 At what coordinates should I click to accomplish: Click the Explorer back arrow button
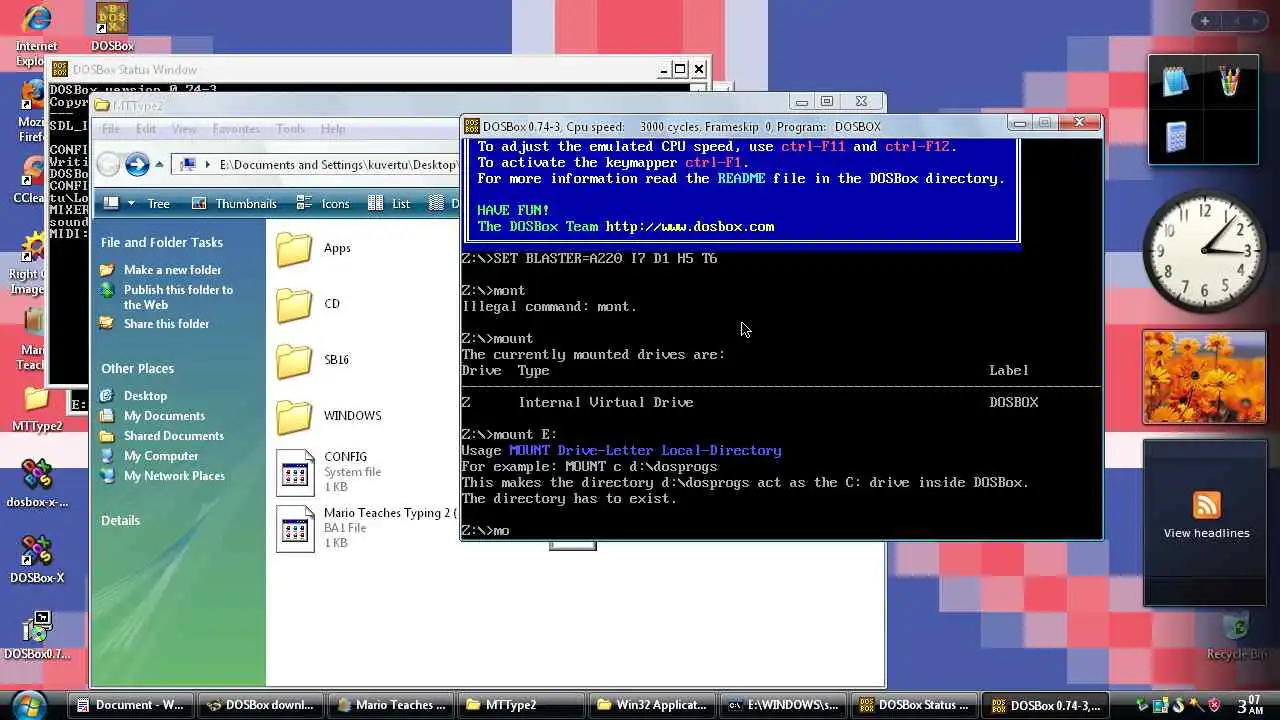coord(109,164)
